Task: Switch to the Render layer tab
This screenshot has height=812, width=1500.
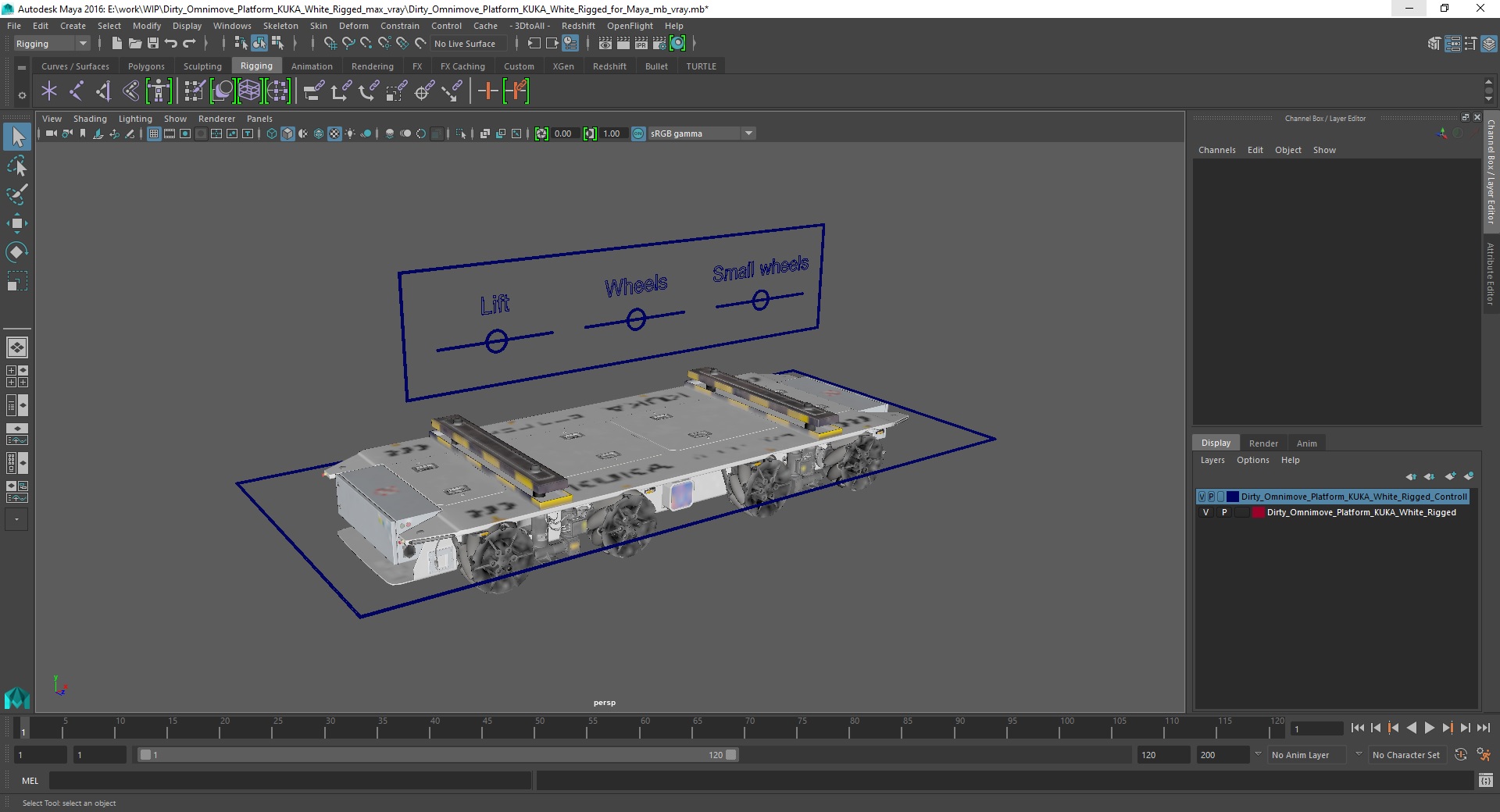Action: point(1263,443)
